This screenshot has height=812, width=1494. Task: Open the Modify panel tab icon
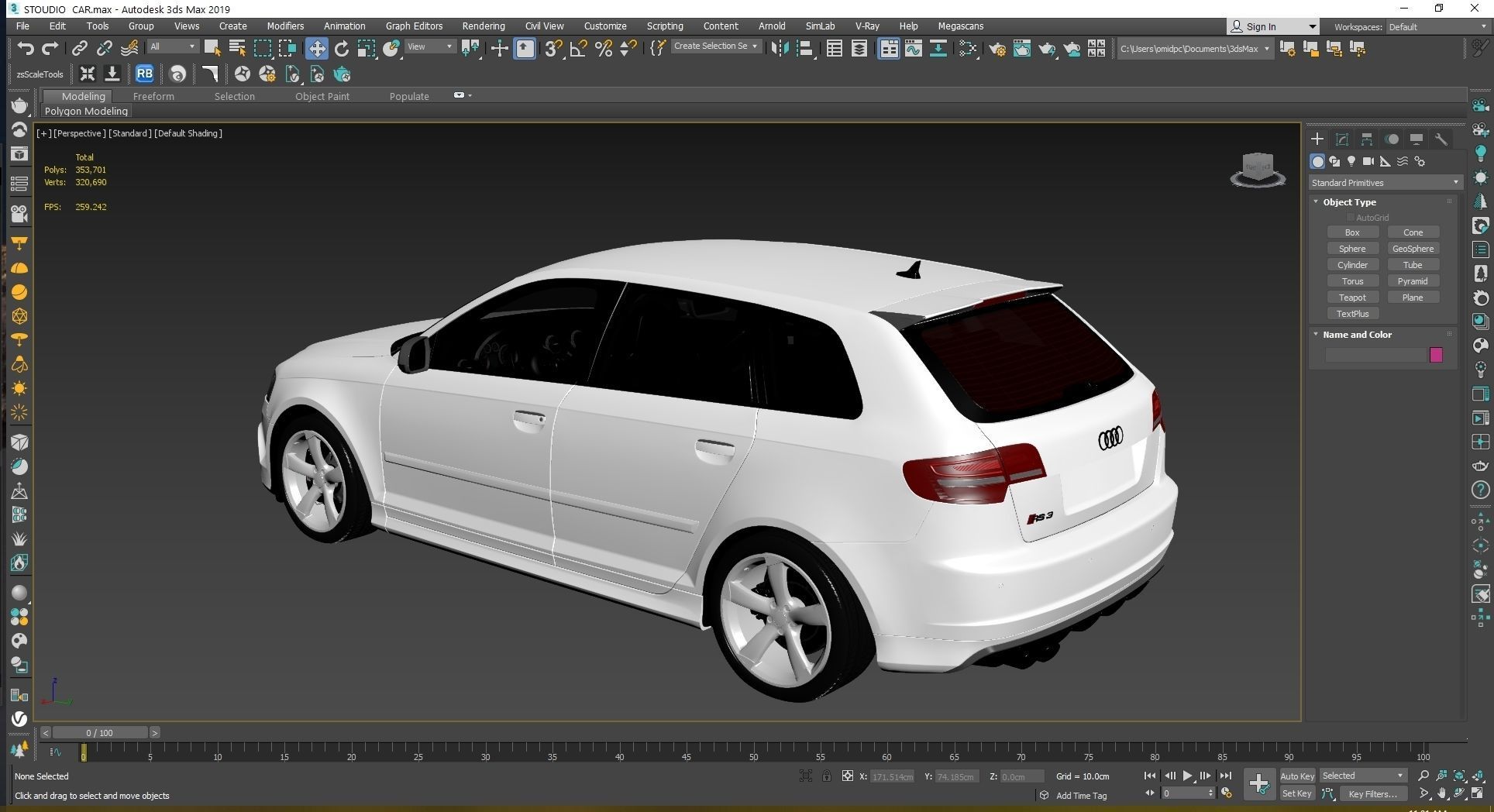[x=1342, y=139]
